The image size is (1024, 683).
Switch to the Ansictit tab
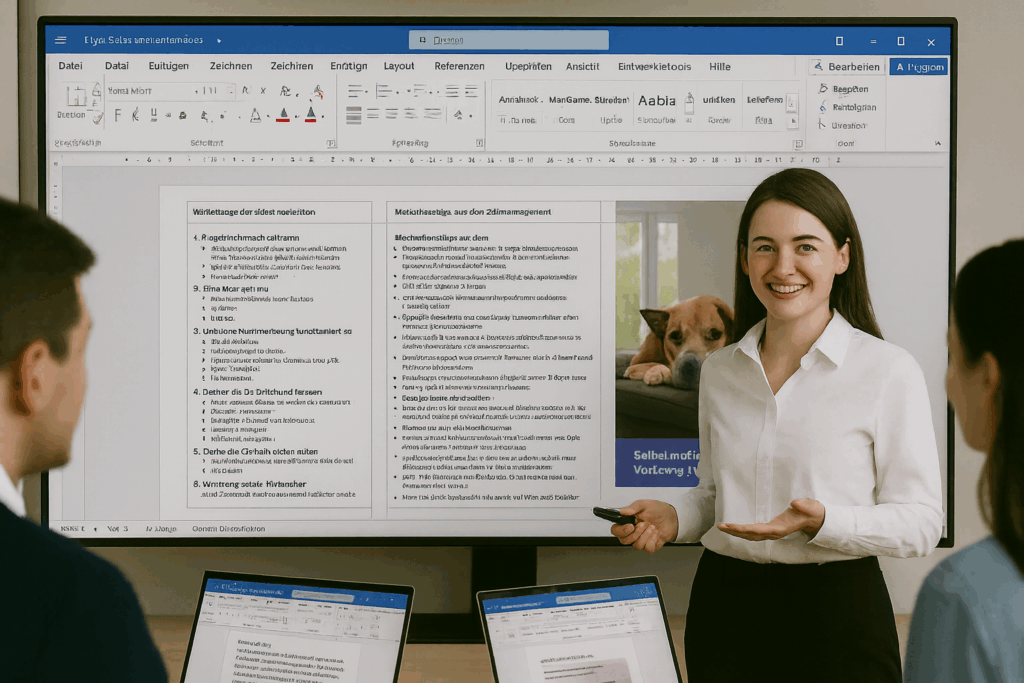pyautogui.click(x=583, y=66)
